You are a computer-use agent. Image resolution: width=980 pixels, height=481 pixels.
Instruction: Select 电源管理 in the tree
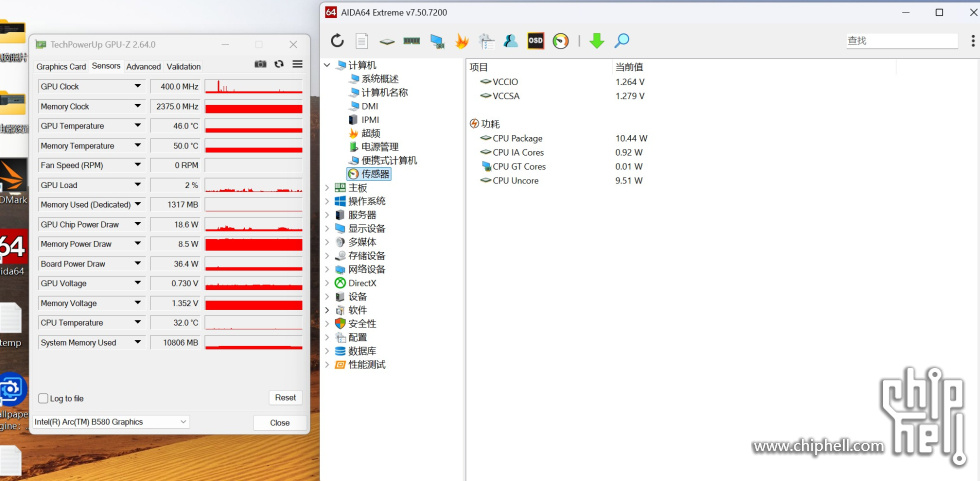coord(380,147)
